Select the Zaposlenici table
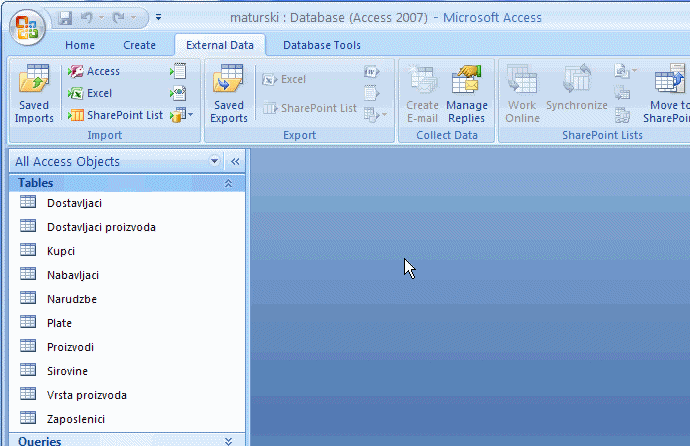This screenshot has height=446, width=690. [x=127, y=419]
